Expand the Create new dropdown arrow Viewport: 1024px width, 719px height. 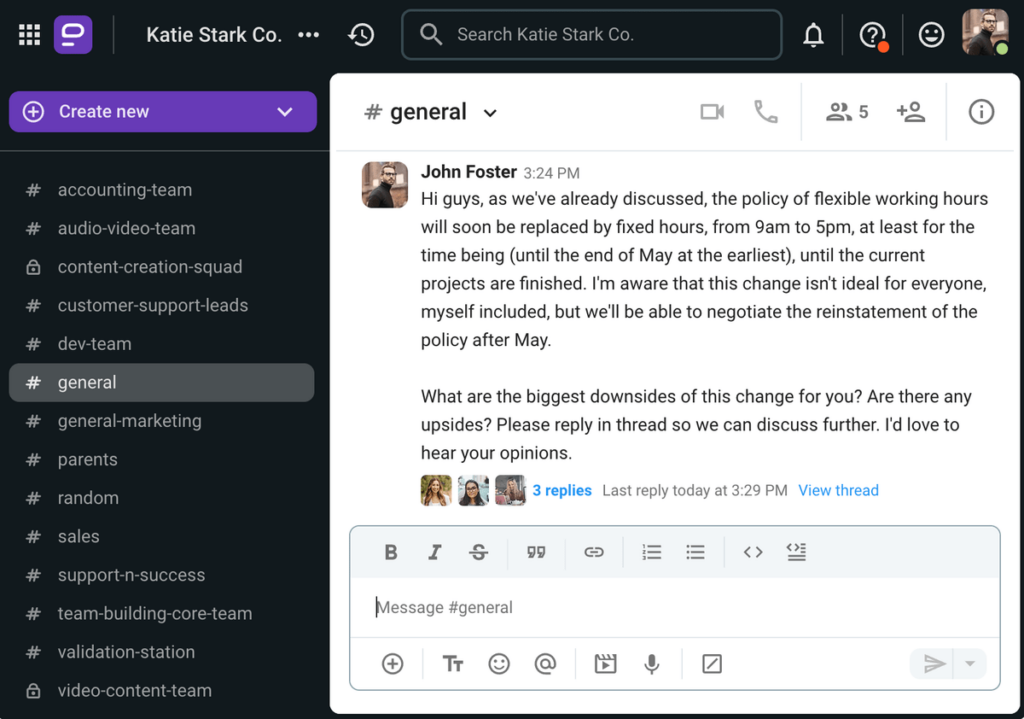pyautogui.click(x=285, y=112)
